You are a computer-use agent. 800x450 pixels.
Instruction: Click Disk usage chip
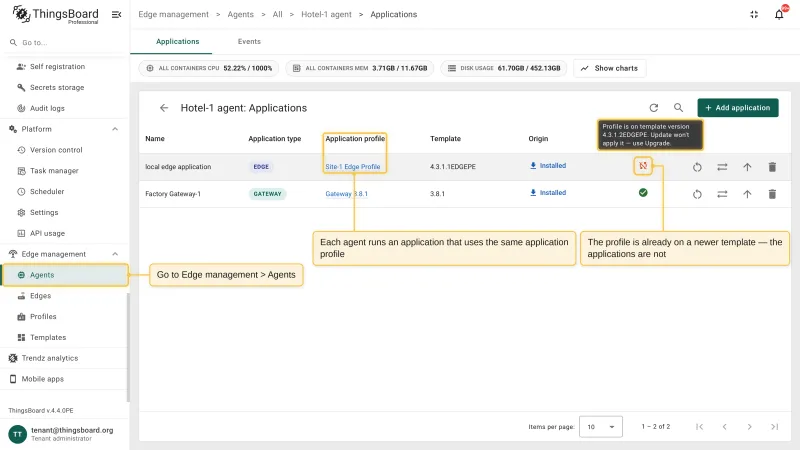(x=504, y=68)
